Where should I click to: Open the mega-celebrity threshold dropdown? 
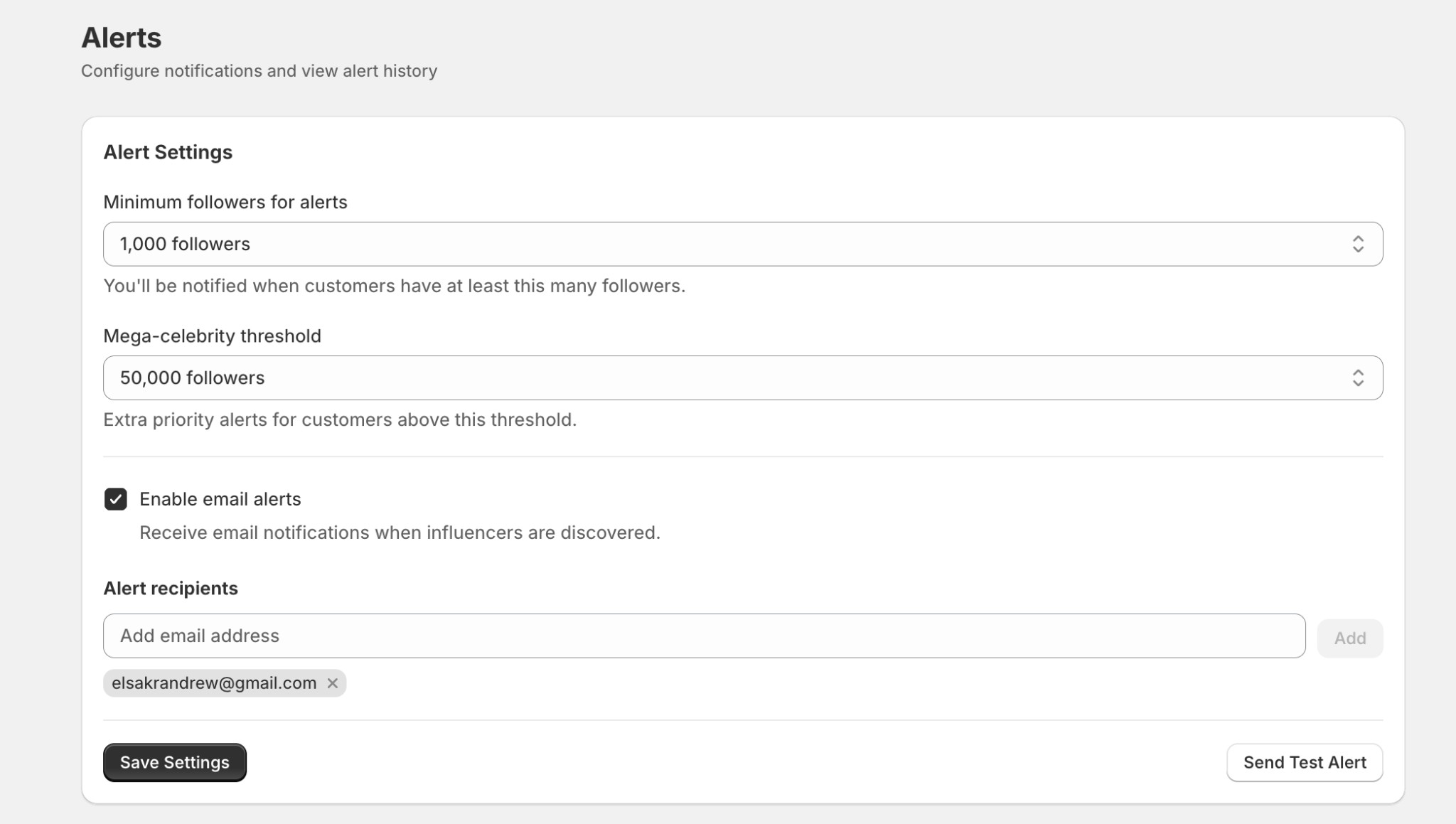[x=742, y=378]
